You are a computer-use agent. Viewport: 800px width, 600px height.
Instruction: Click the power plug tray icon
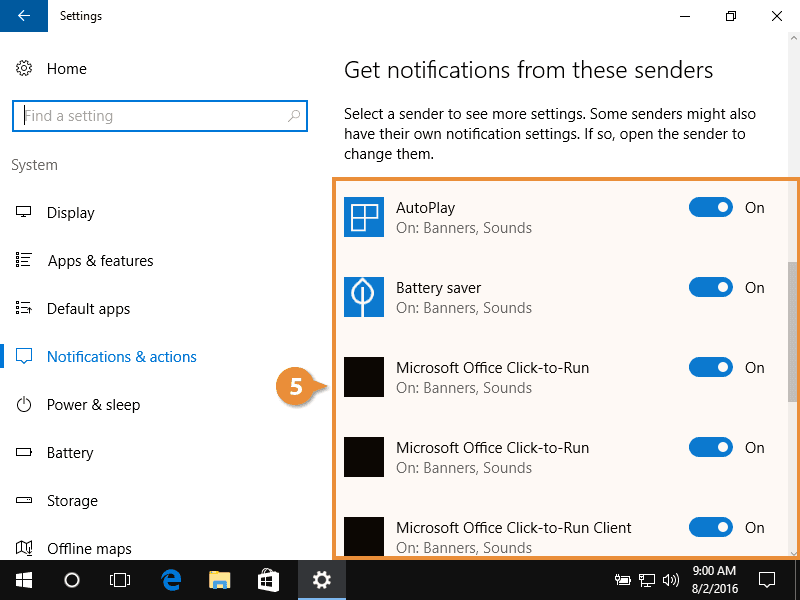(x=622, y=580)
